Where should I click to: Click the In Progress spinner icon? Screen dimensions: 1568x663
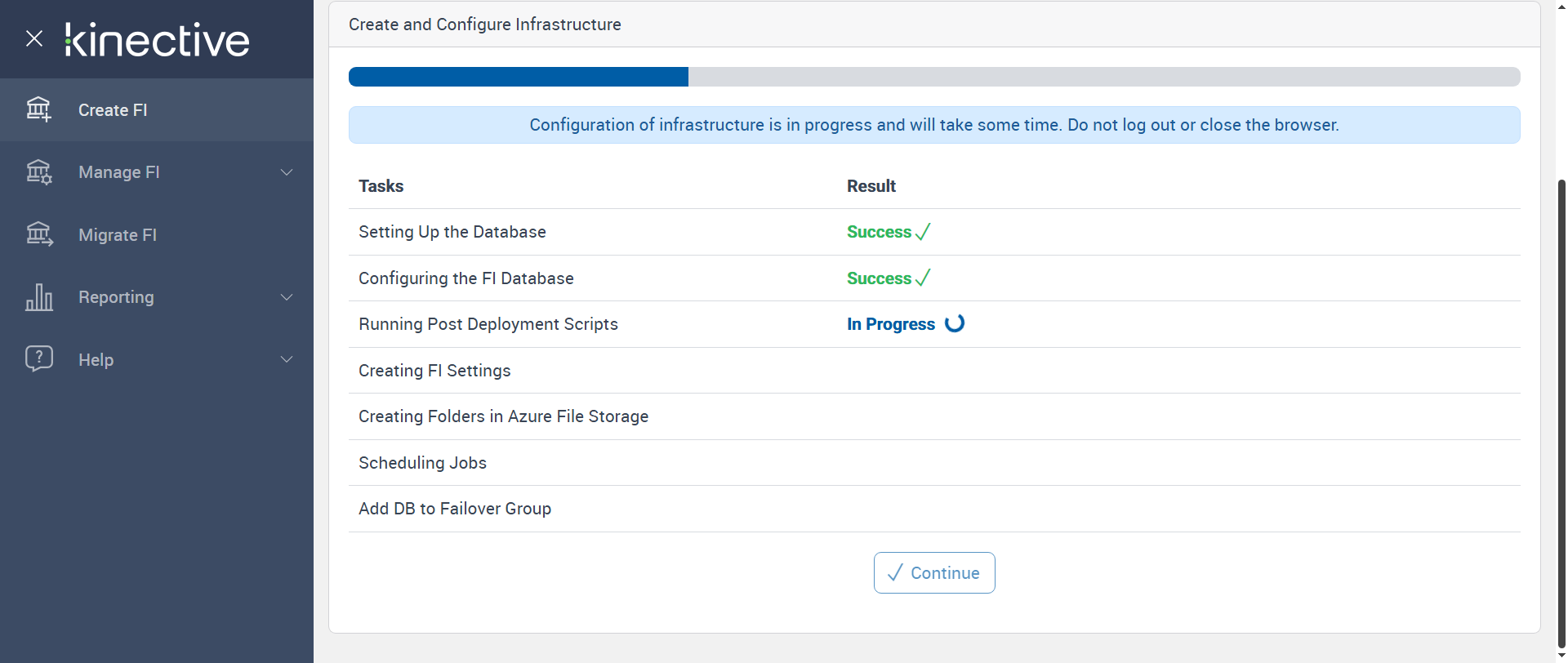point(955,323)
